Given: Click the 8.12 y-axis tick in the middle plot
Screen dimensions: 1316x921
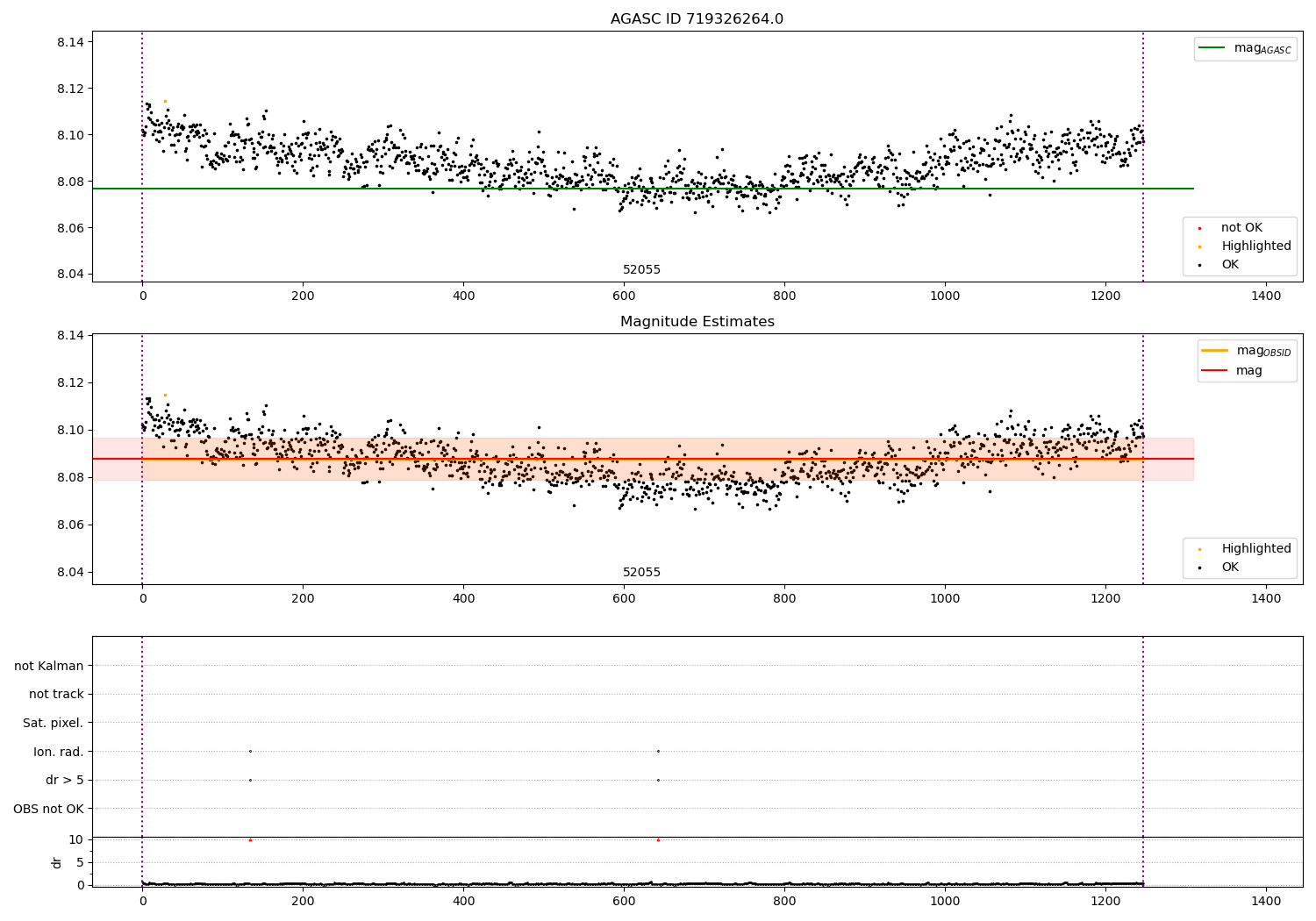Looking at the screenshot, I should tap(70, 383).
